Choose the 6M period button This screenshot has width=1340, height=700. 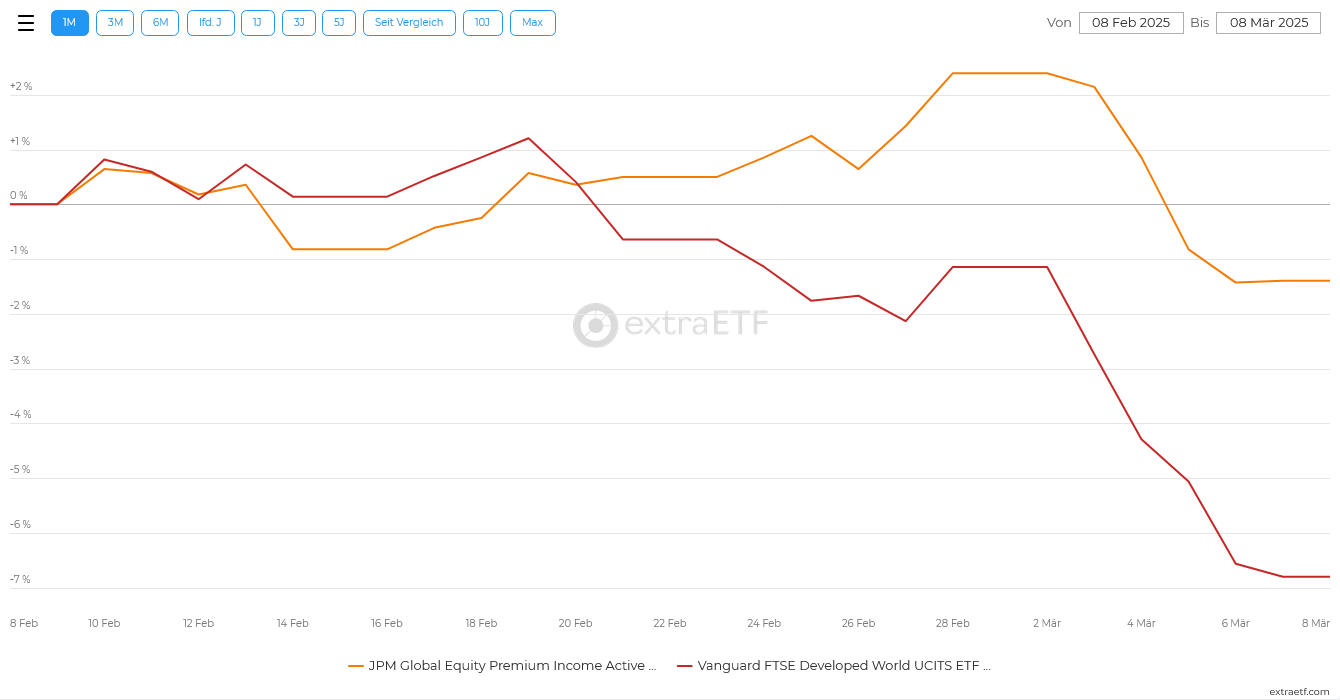(160, 23)
